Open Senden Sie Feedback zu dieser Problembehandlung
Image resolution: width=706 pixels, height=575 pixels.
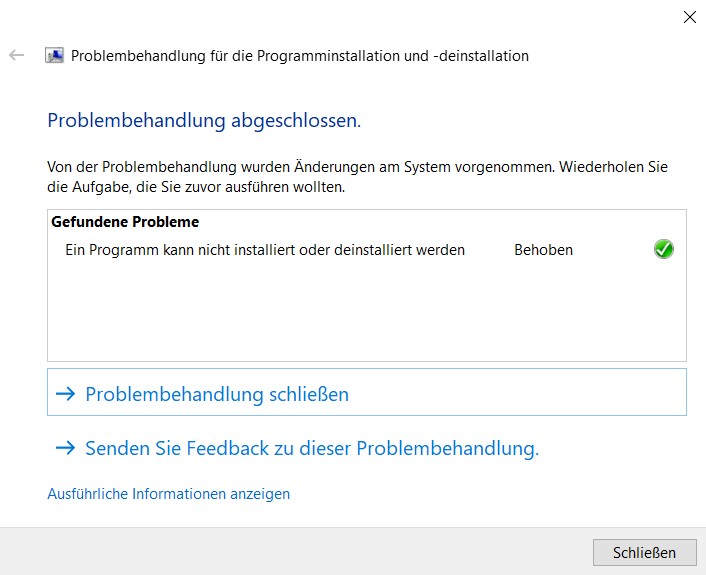[x=312, y=448]
